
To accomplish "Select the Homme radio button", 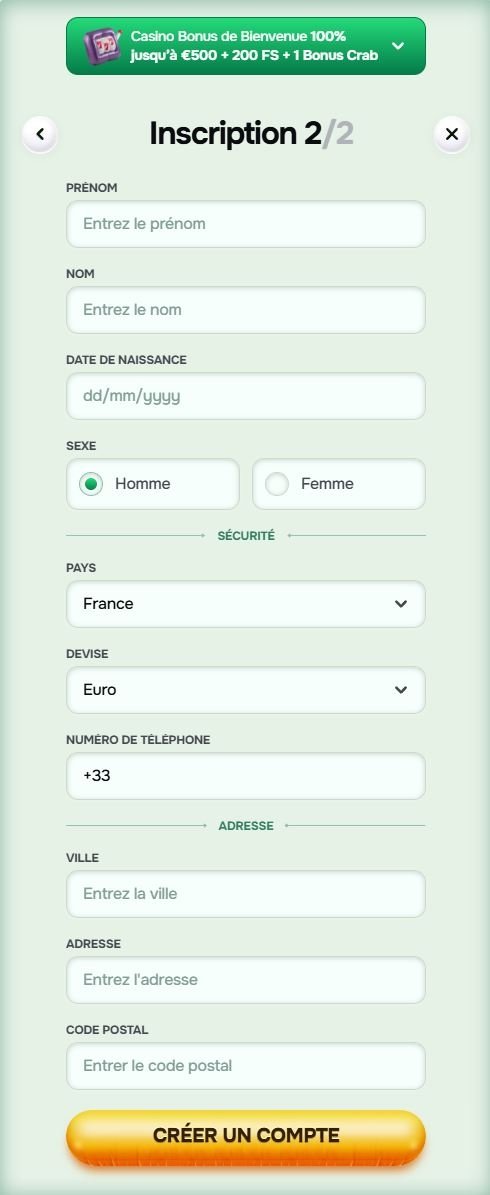I will click(91, 484).
